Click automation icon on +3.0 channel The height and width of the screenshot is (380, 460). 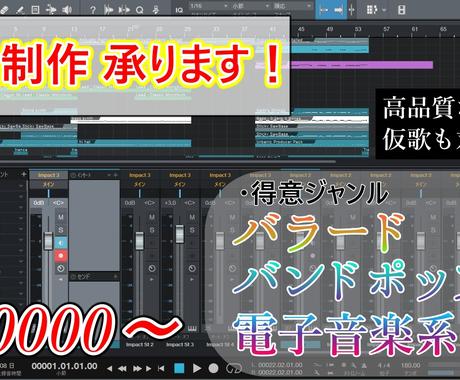pyautogui.click(x=192, y=268)
